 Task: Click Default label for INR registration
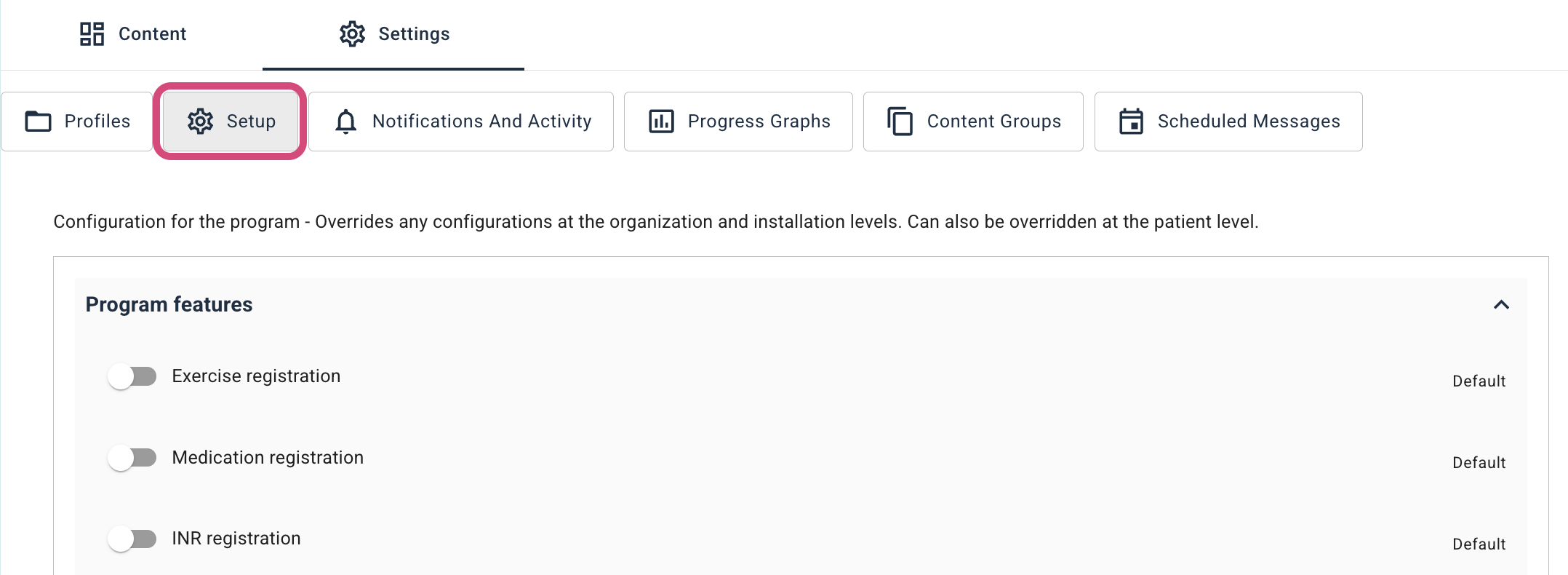tap(1479, 544)
